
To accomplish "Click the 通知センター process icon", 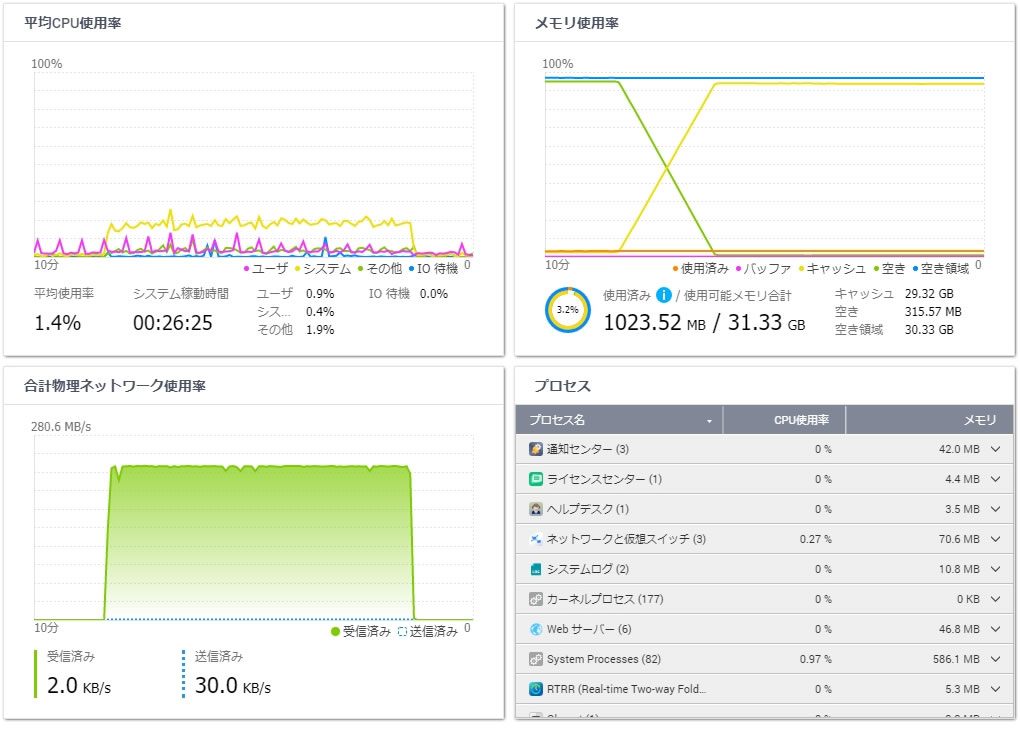I will 536,449.
